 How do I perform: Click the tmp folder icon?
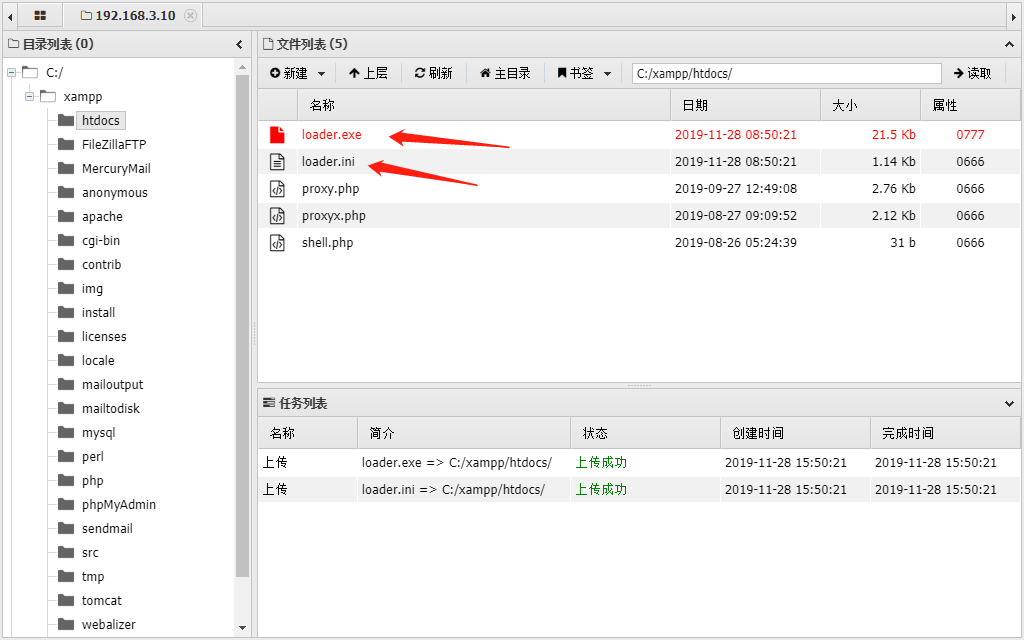coord(66,577)
